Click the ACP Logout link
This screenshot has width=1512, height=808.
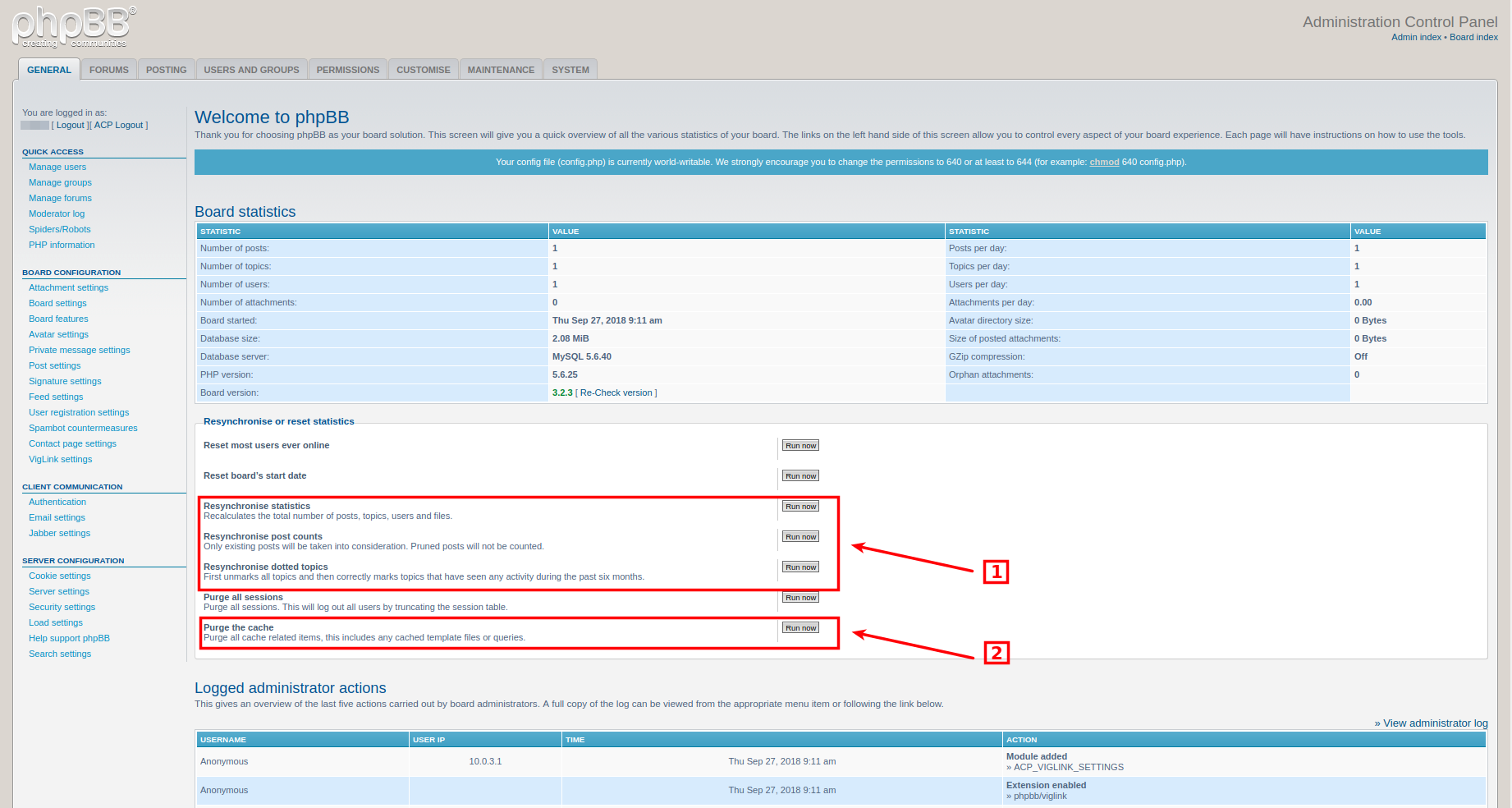click(x=118, y=125)
